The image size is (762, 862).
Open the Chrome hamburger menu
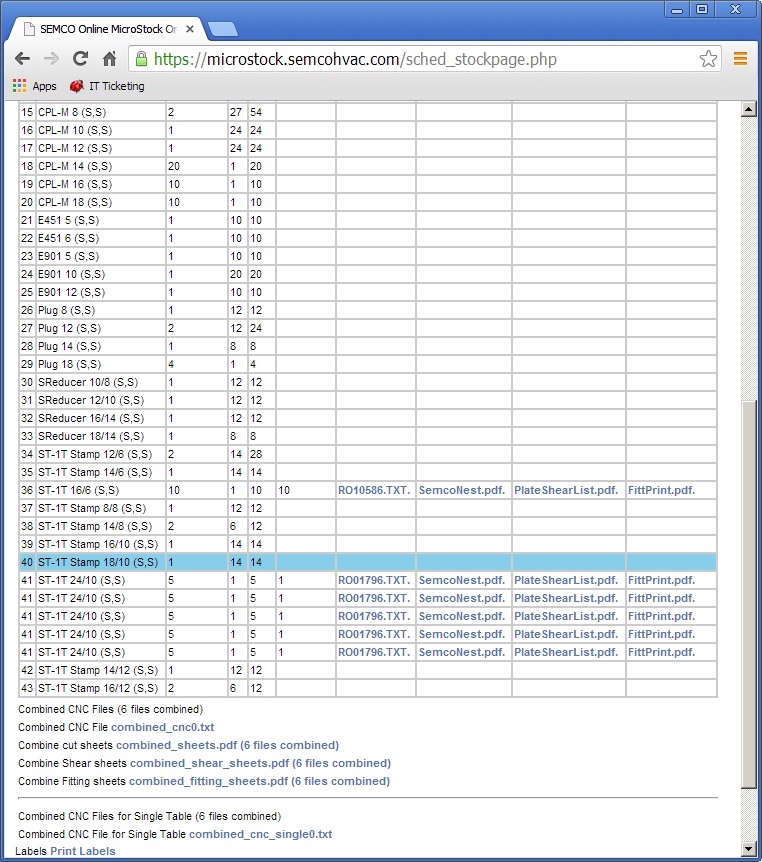tap(741, 59)
